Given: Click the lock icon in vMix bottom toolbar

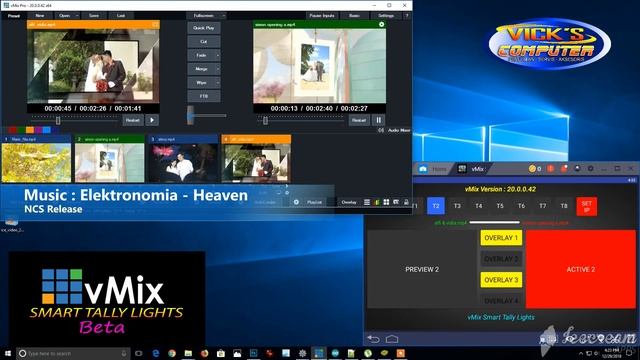Looking at the screenshot, I should (406, 202).
